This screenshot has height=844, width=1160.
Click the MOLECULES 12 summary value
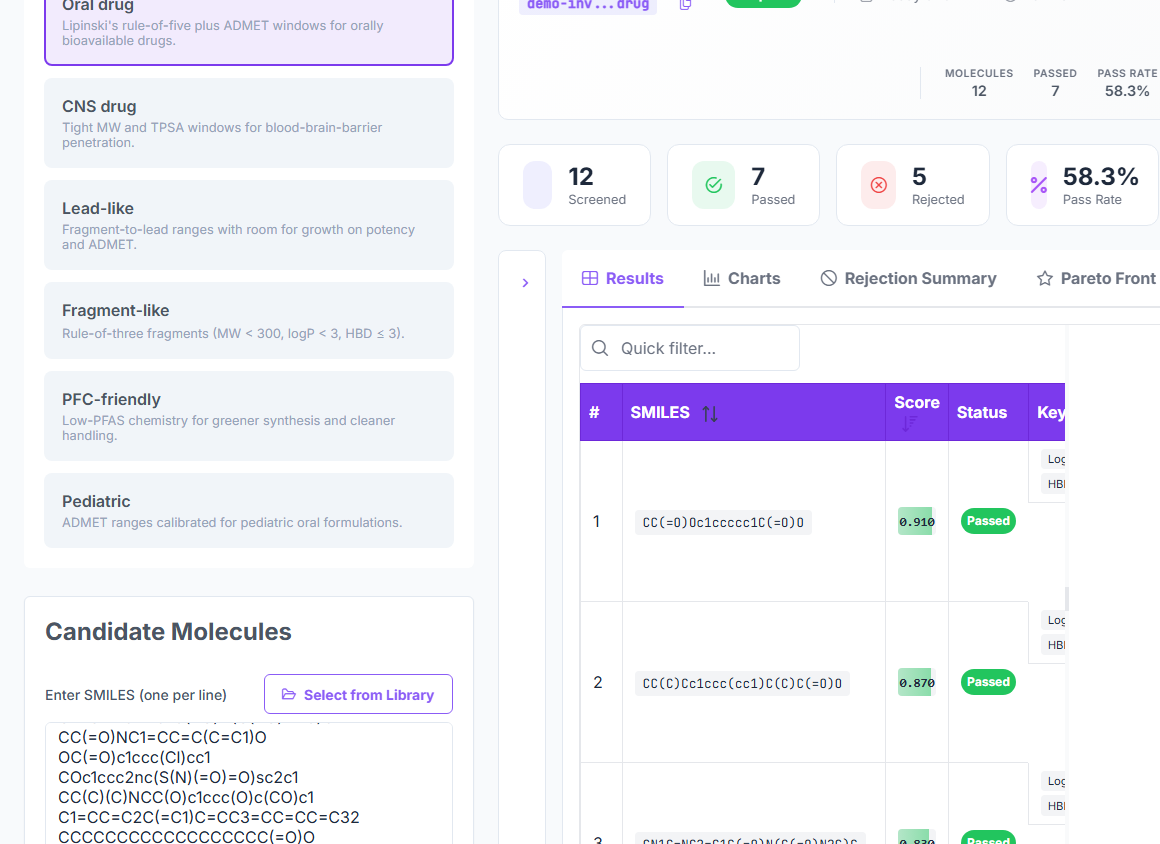click(979, 91)
